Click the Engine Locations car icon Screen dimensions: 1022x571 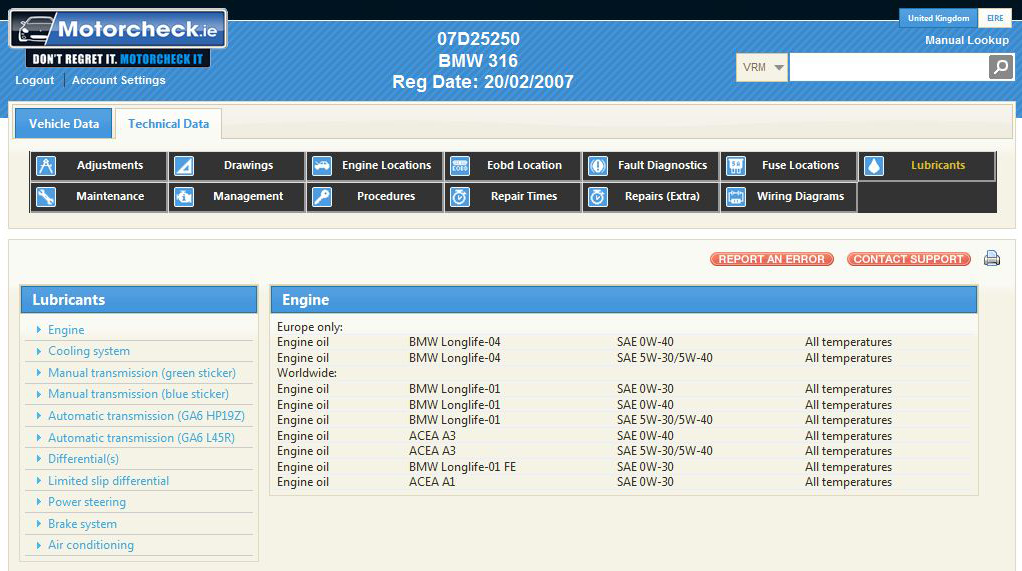click(x=322, y=166)
